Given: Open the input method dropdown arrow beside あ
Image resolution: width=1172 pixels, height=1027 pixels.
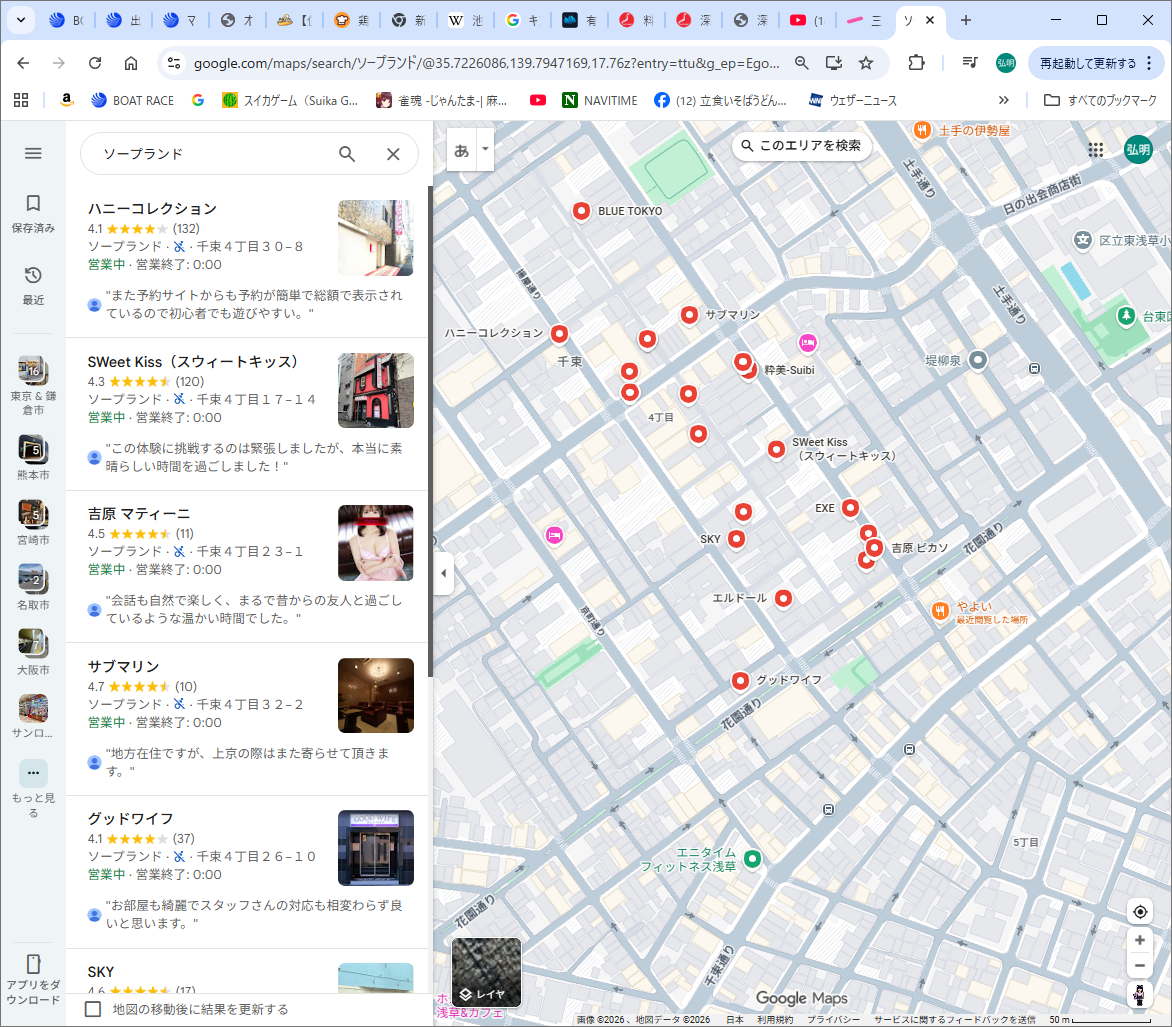Looking at the screenshot, I should (x=485, y=150).
